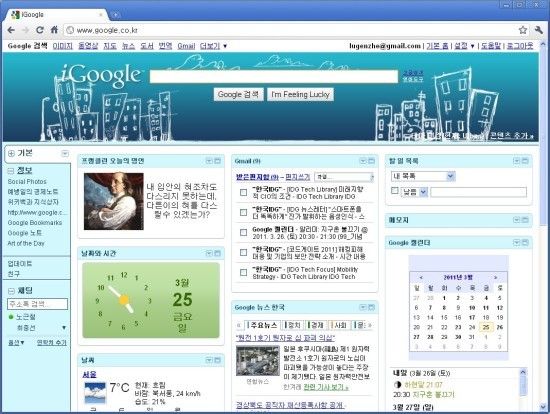Open Social Photos sidebar link
Screen dimensions: 550x414
coord(27,181)
